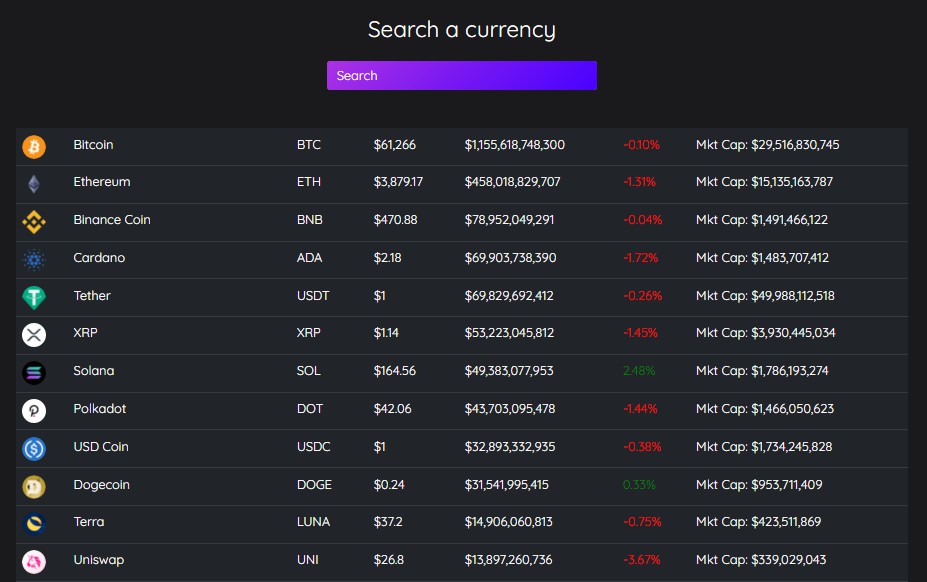
Task: Click the Ethereum diamond icon
Action: 34,184
